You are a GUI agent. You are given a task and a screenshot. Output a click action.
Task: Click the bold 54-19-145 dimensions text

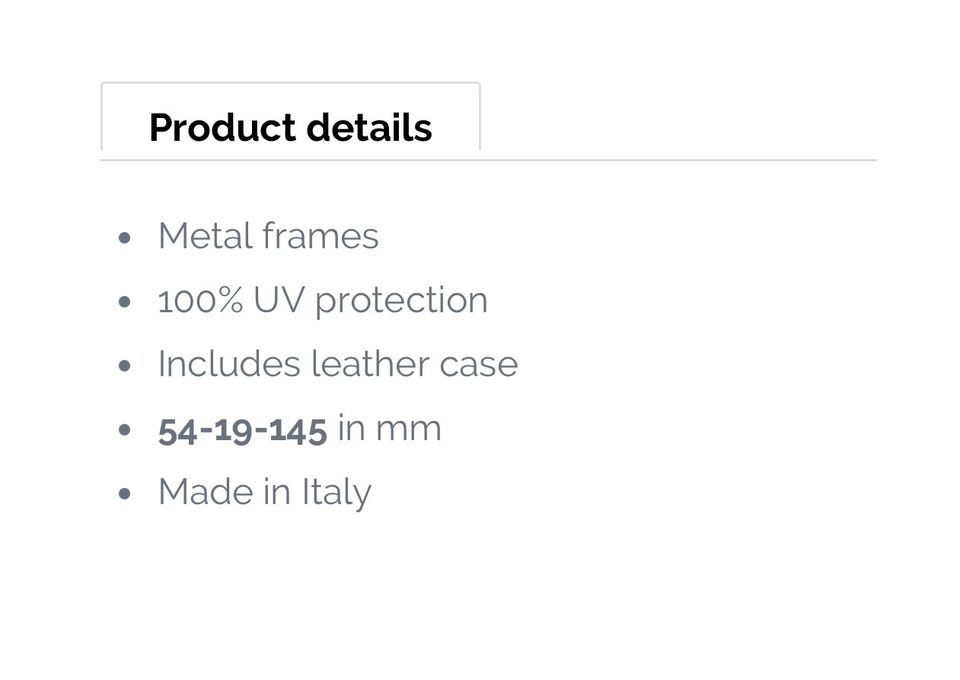[242, 429]
